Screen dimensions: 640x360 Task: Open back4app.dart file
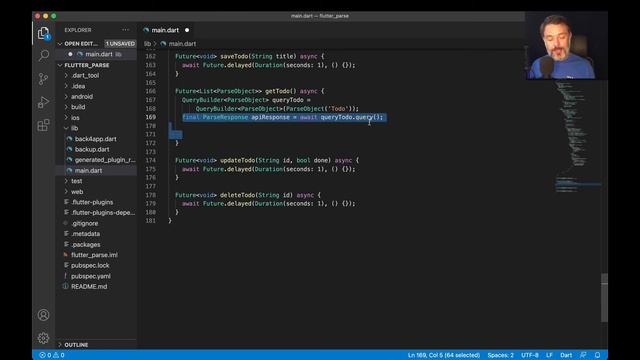96,139
